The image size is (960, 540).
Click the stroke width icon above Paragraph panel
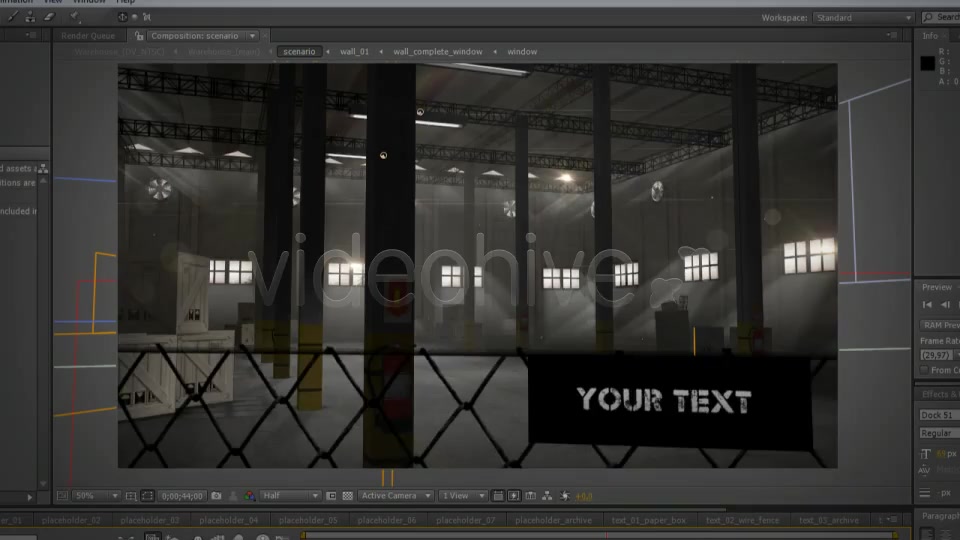tap(925, 493)
